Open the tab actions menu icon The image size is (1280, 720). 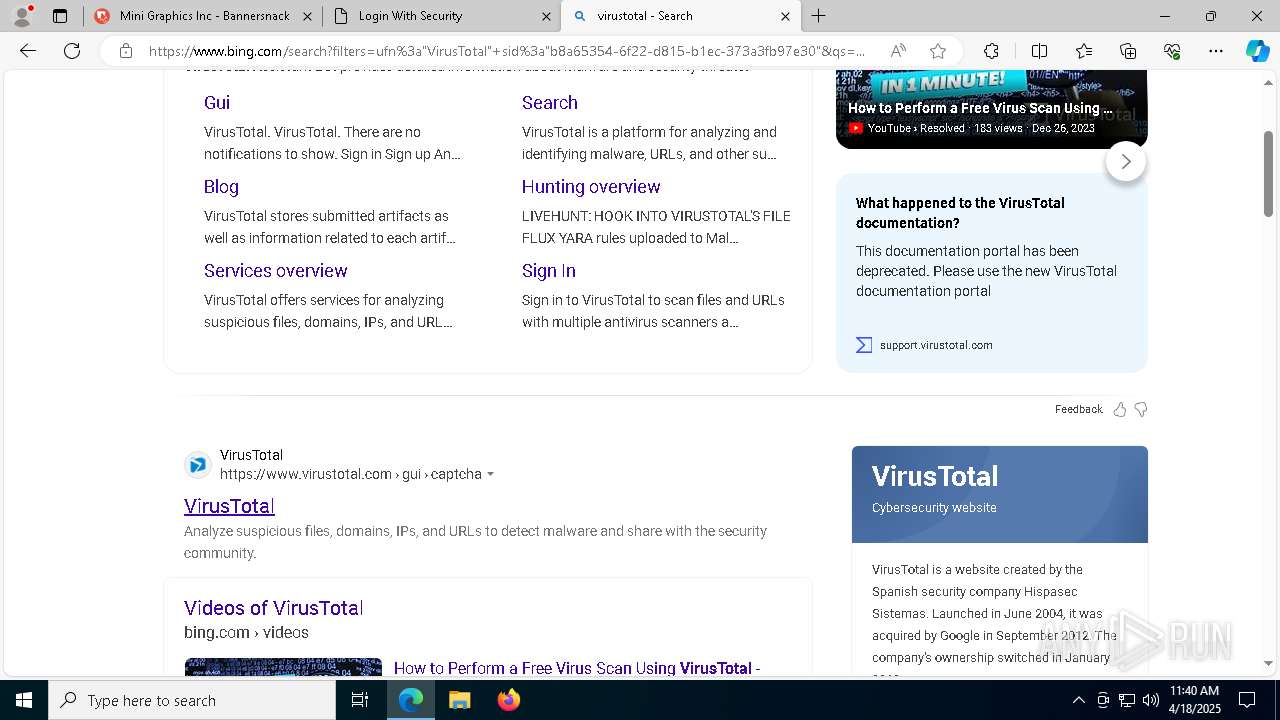60,16
